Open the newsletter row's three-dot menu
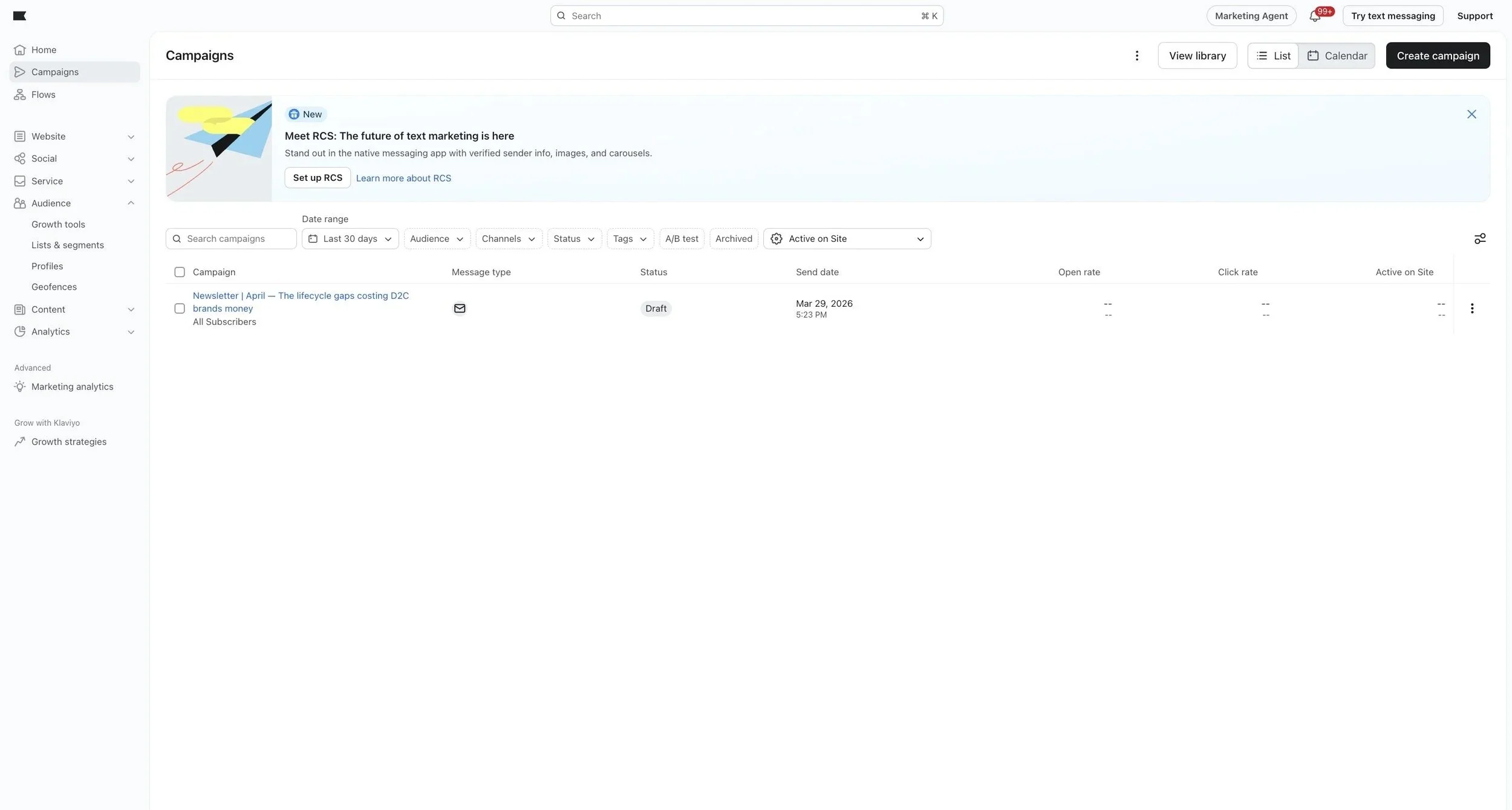Viewport: 1512px width, 810px height. pyautogui.click(x=1471, y=309)
